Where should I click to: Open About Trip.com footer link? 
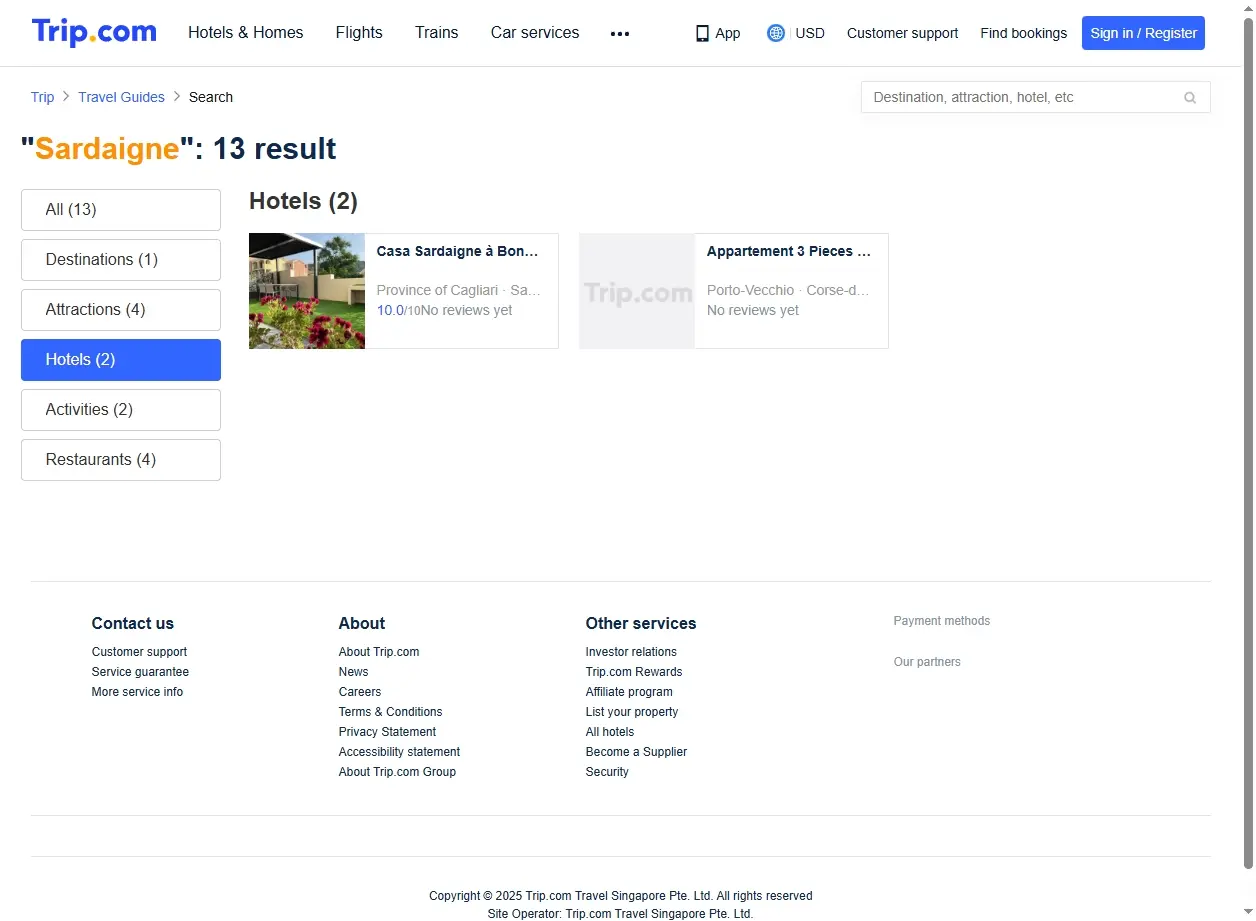379,652
